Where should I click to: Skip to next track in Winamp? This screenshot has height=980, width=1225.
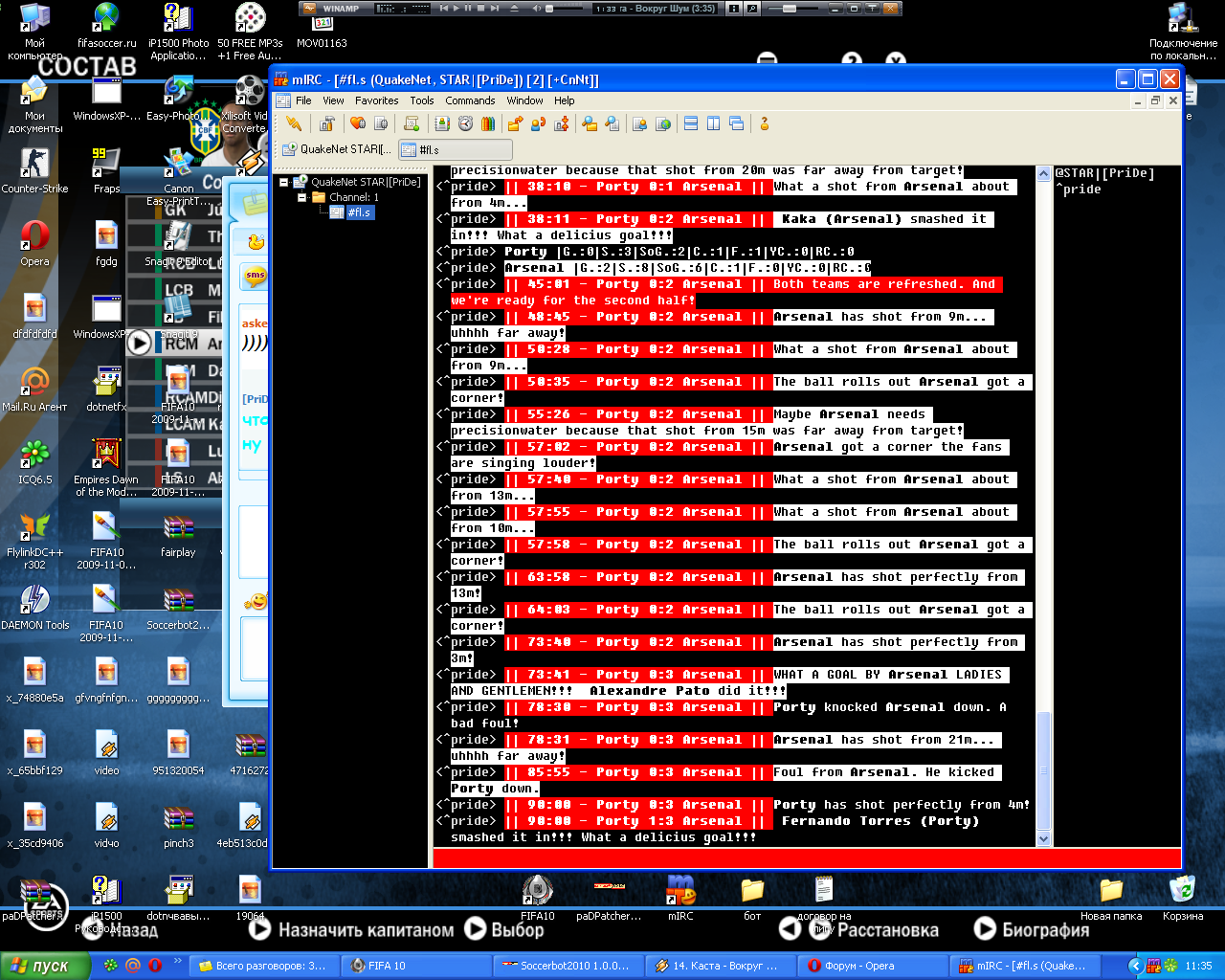click(x=494, y=9)
